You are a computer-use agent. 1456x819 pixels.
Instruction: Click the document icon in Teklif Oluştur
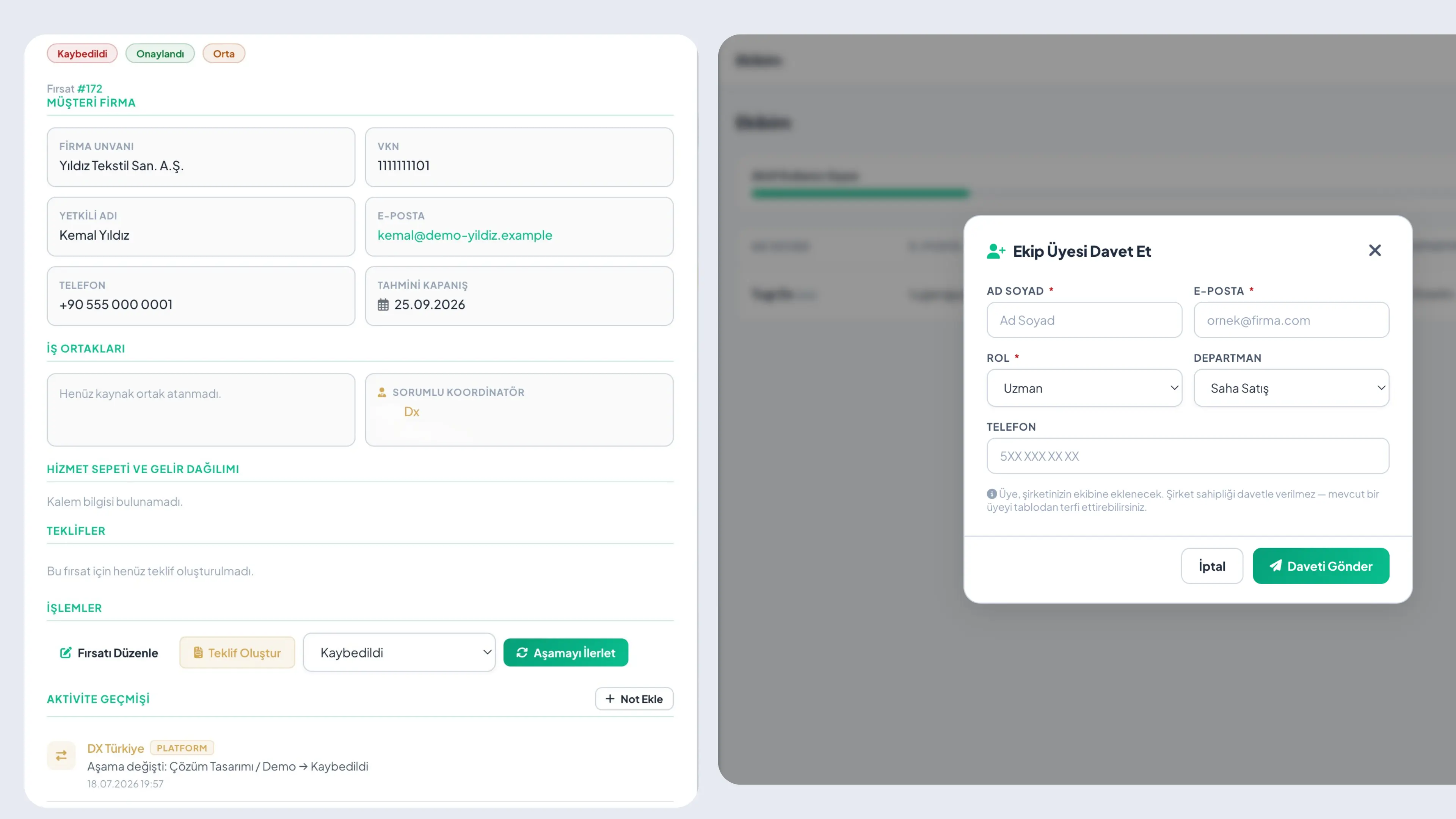[198, 653]
